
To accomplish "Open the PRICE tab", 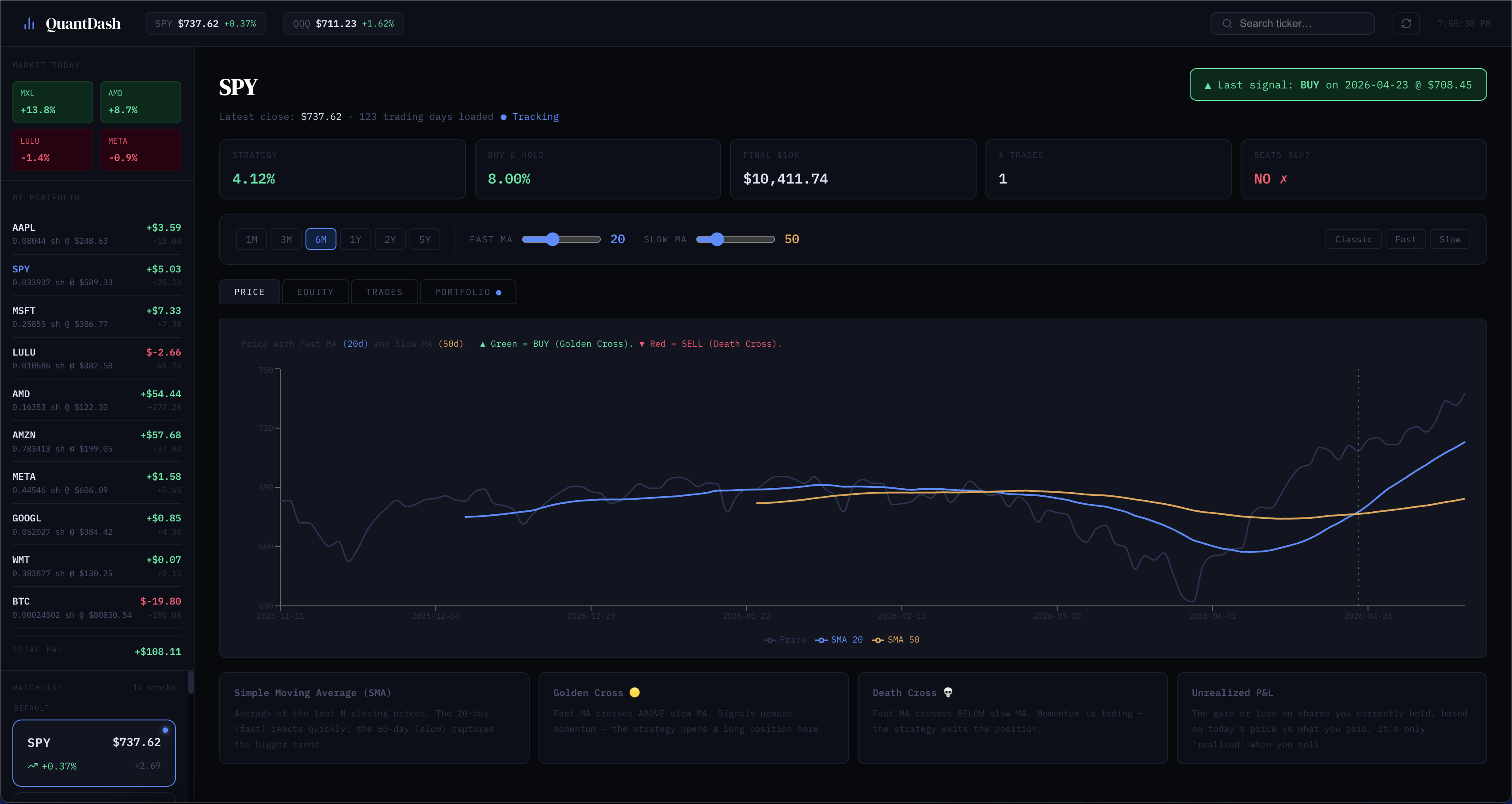I will (249, 292).
